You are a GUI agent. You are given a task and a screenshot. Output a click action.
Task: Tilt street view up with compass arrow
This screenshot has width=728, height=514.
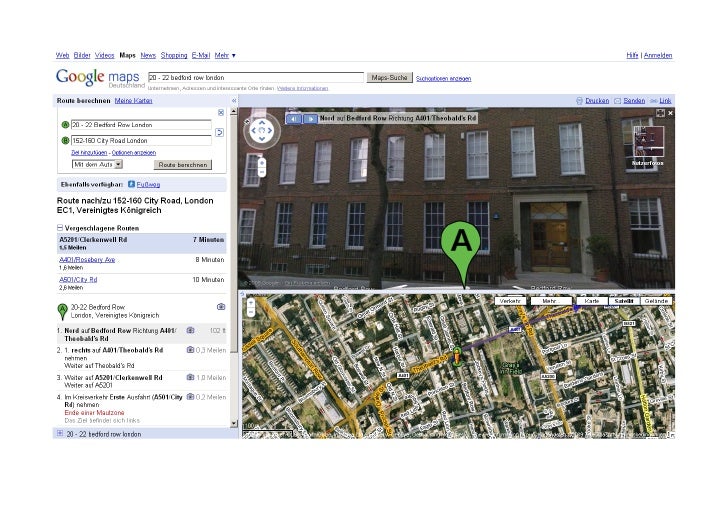pos(262,123)
